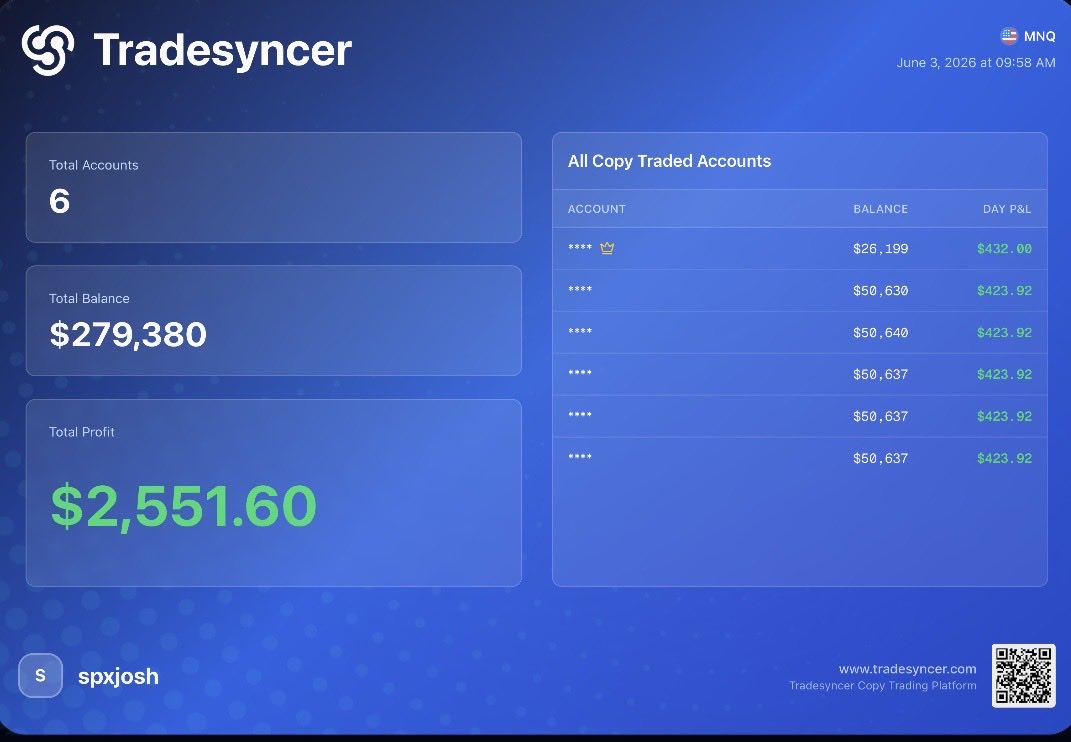Click the day P&L in the $50,630 row

[x=1004, y=291]
